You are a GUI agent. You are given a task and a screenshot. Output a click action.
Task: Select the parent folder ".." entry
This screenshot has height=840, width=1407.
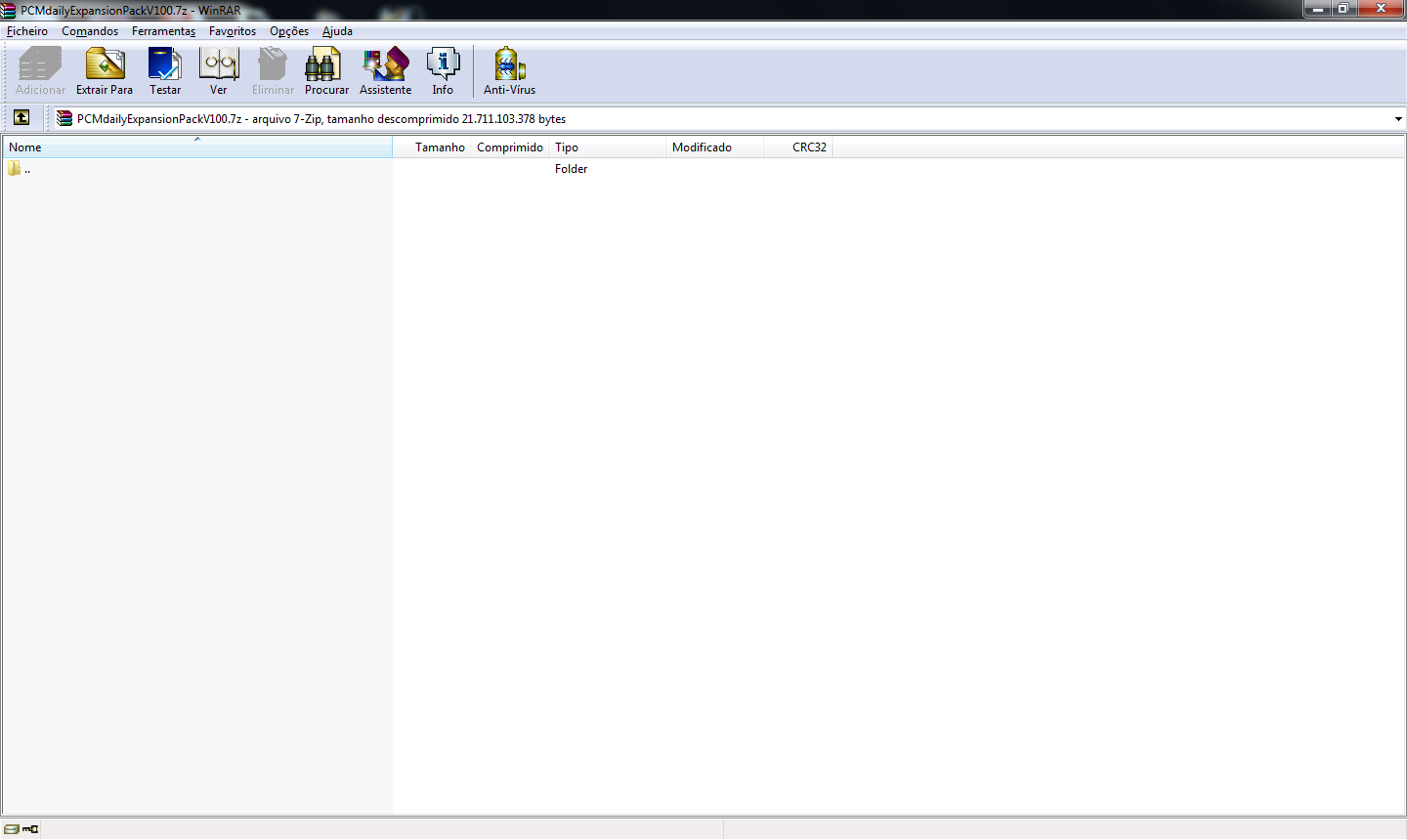pos(26,169)
